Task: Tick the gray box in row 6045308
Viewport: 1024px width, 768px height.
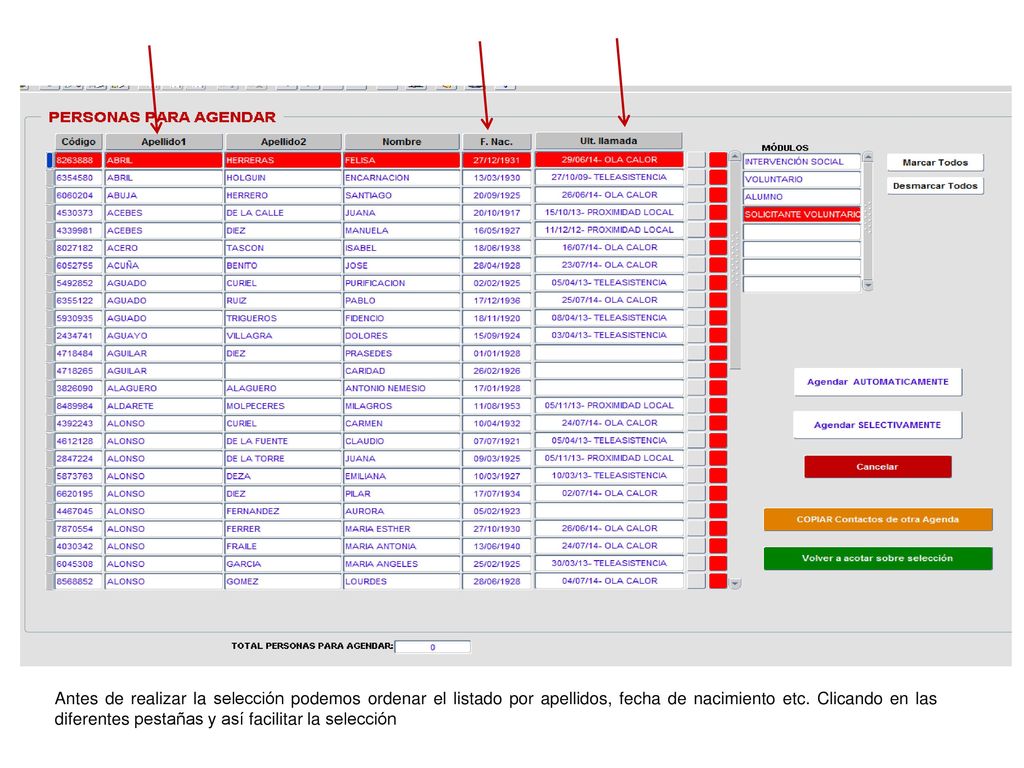Action: pos(697,564)
